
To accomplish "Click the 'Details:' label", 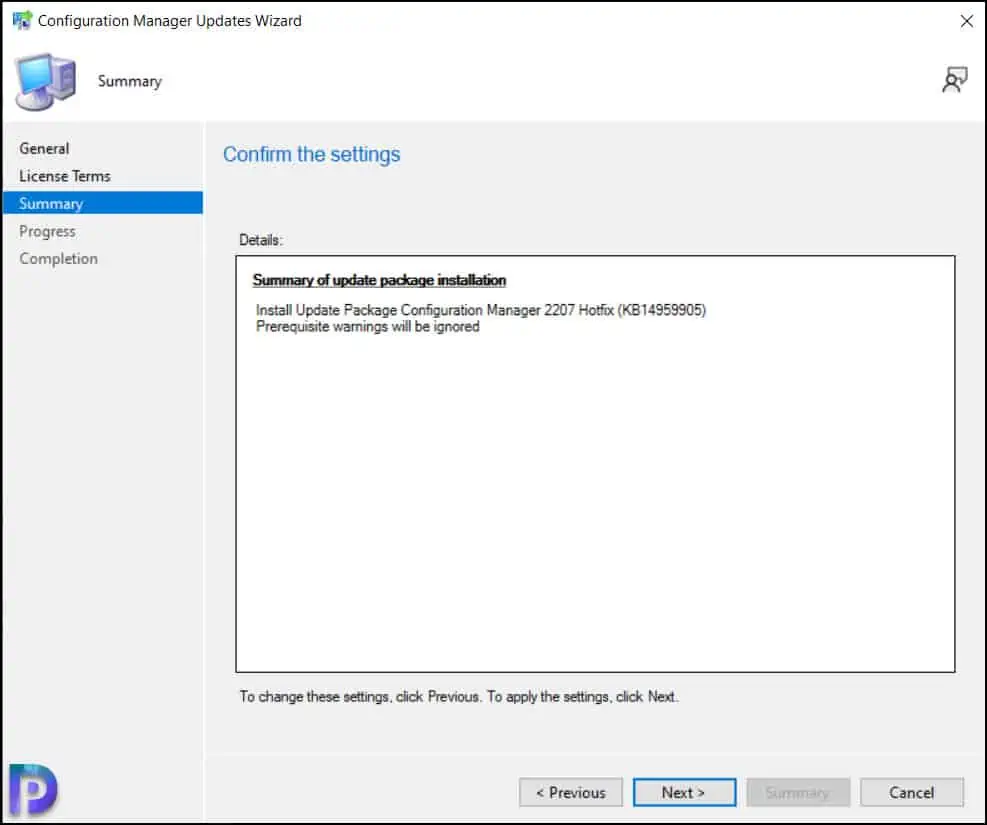I will [261, 240].
